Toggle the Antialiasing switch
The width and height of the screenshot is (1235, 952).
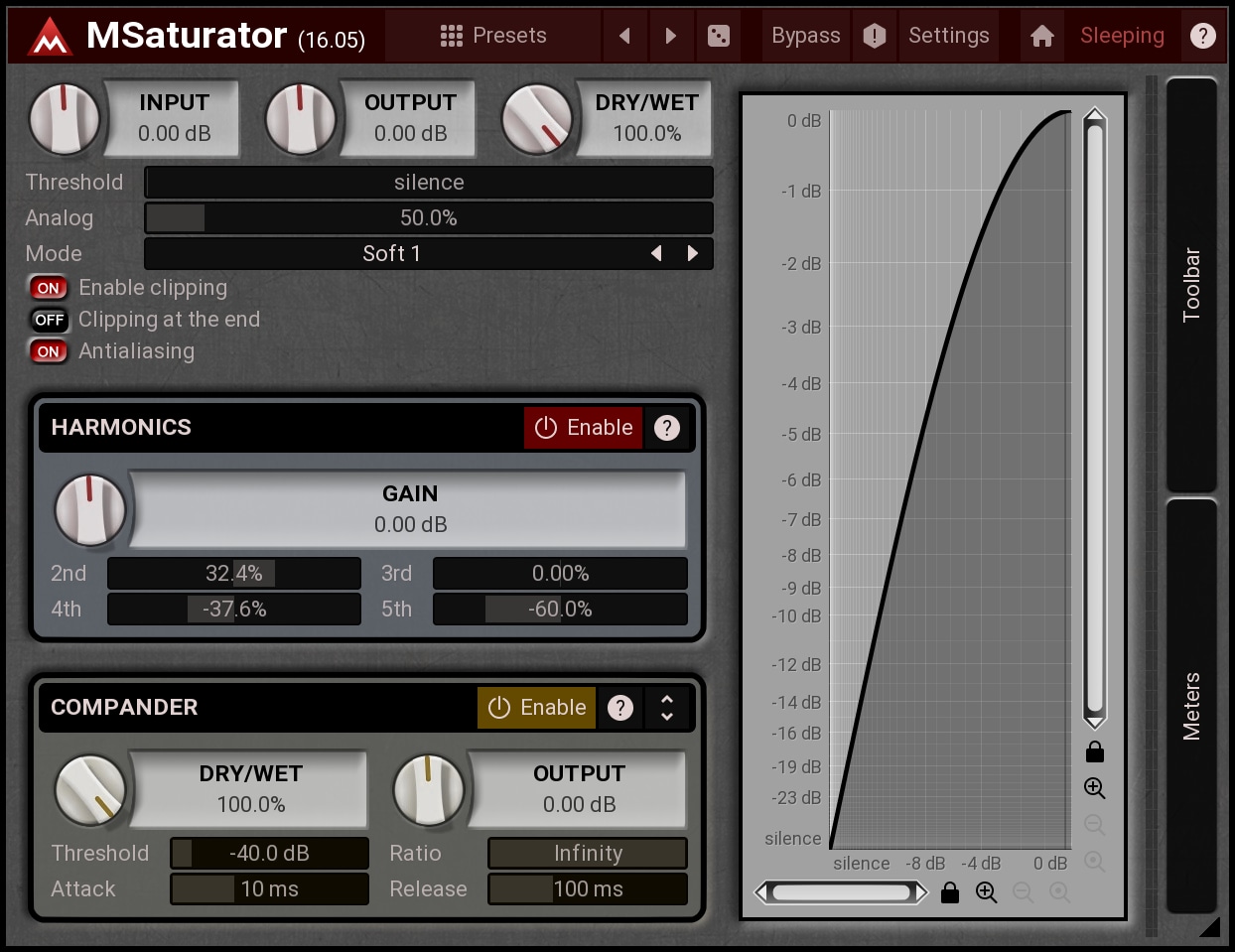[x=49, y=351]
